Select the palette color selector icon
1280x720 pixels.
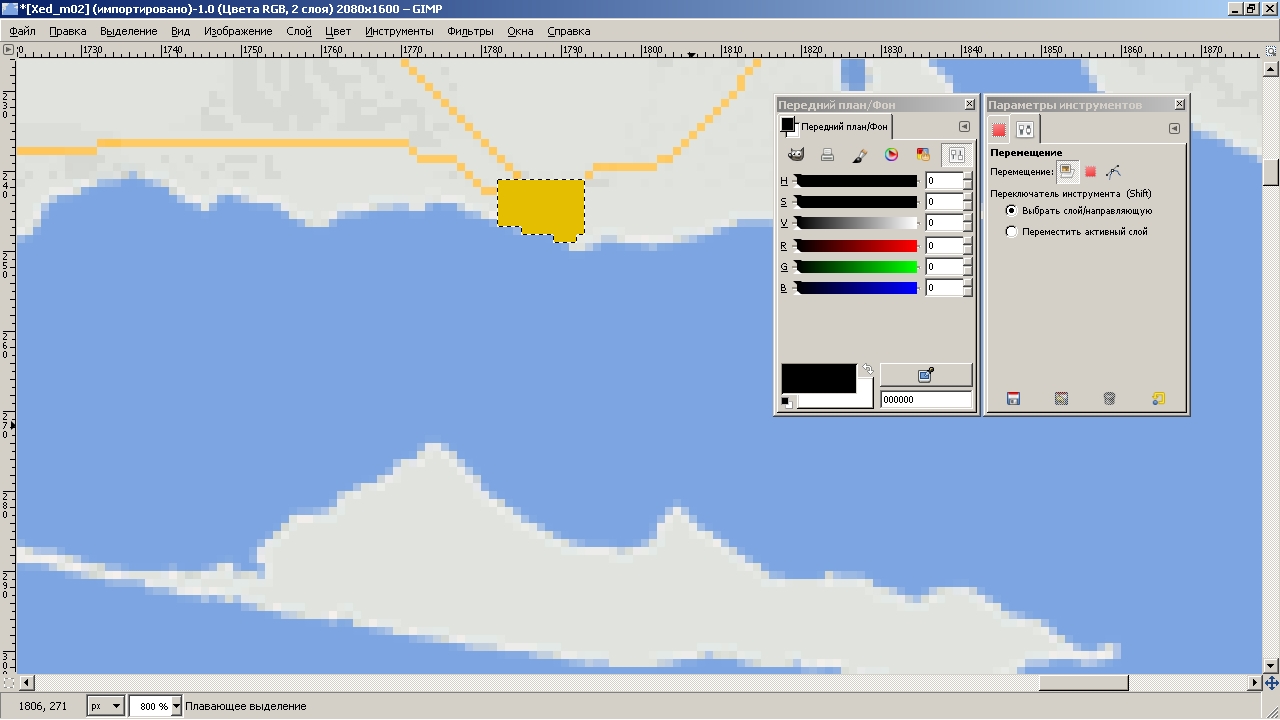924,155
